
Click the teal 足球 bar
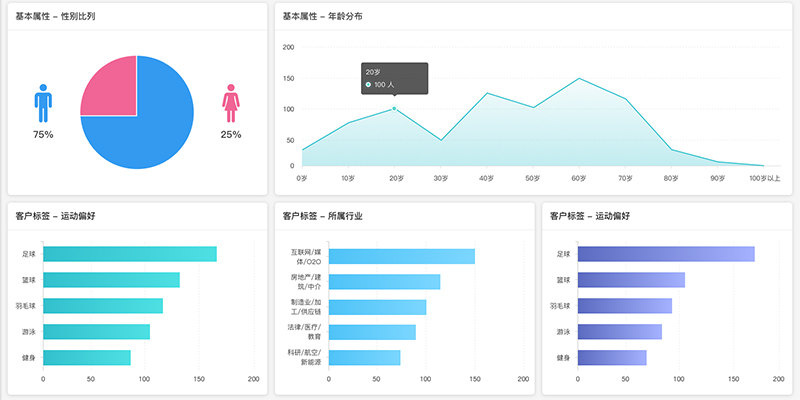[x=129, y=254]
